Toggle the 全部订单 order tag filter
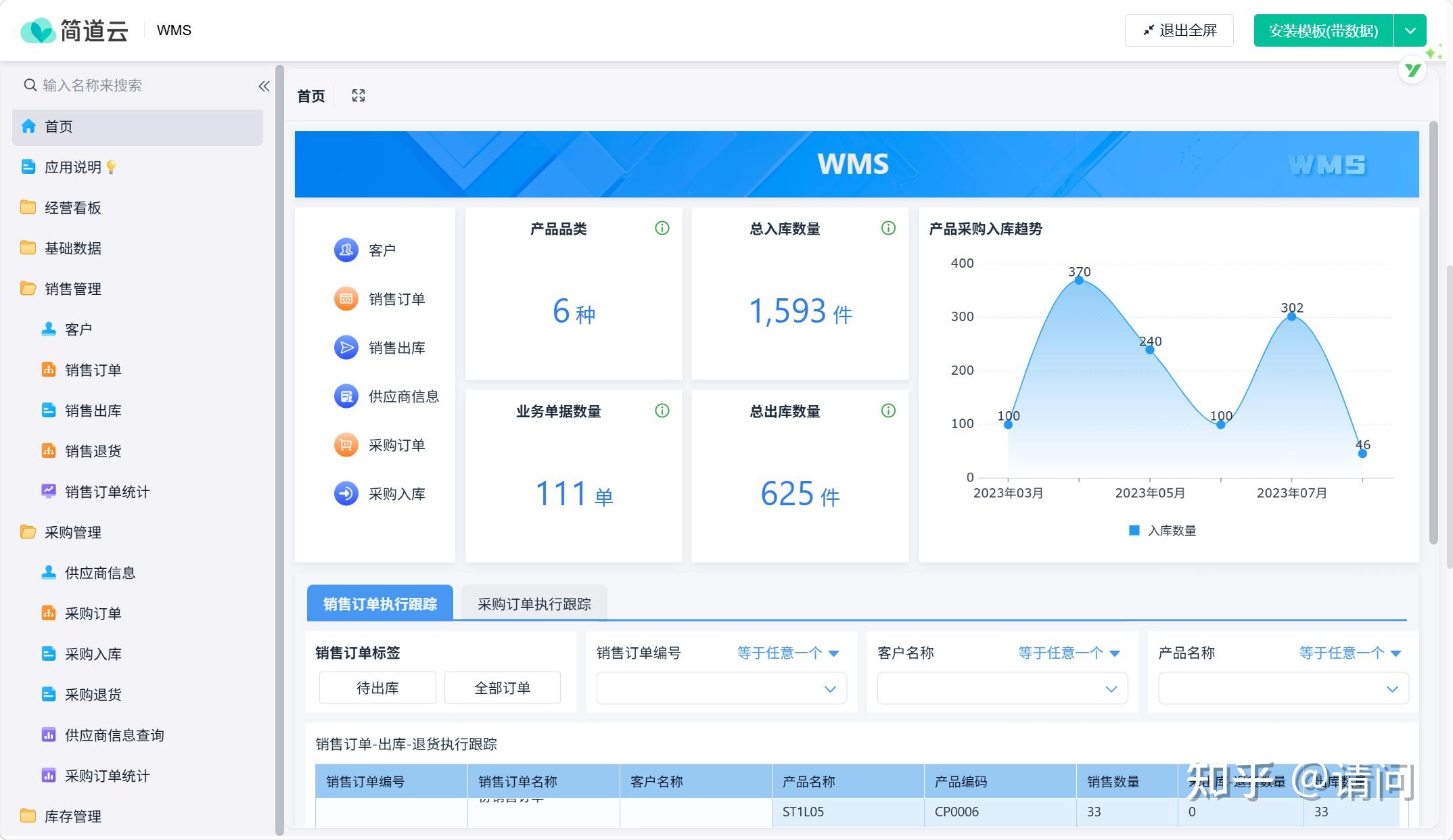Screen dimensions: 1453x840 (502, 688)
